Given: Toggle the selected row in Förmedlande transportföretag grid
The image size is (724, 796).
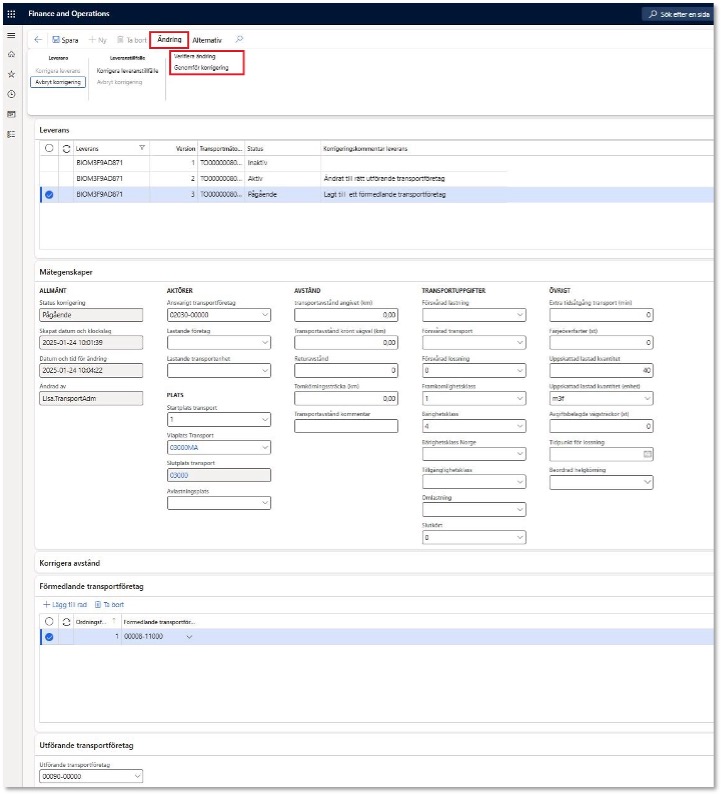Looking at the screenshot, I should click(x=49, y=637).
